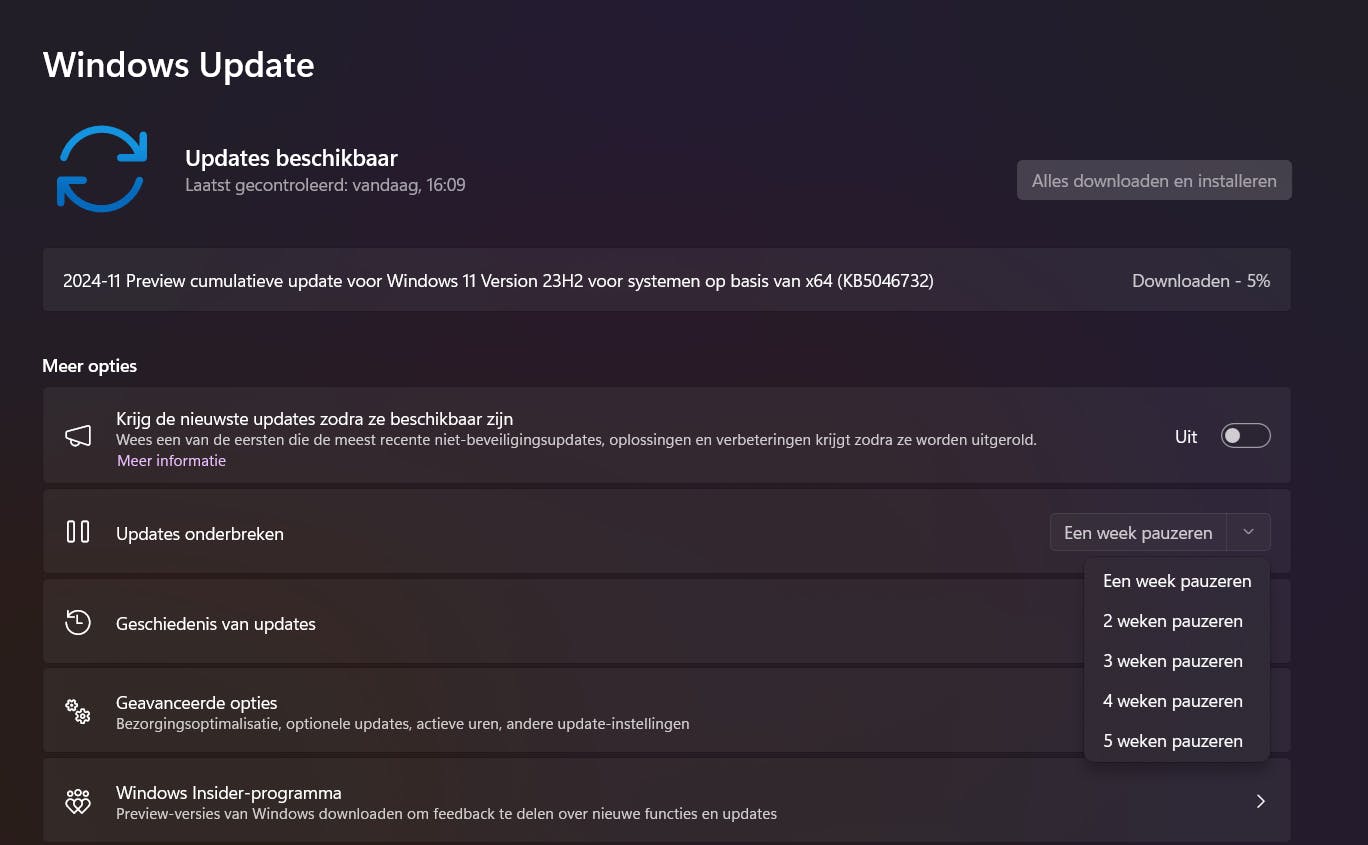This screenshot has height=845, width=1368.
Task: Toggle the newest updates switch on
Action: (1245, 436)
